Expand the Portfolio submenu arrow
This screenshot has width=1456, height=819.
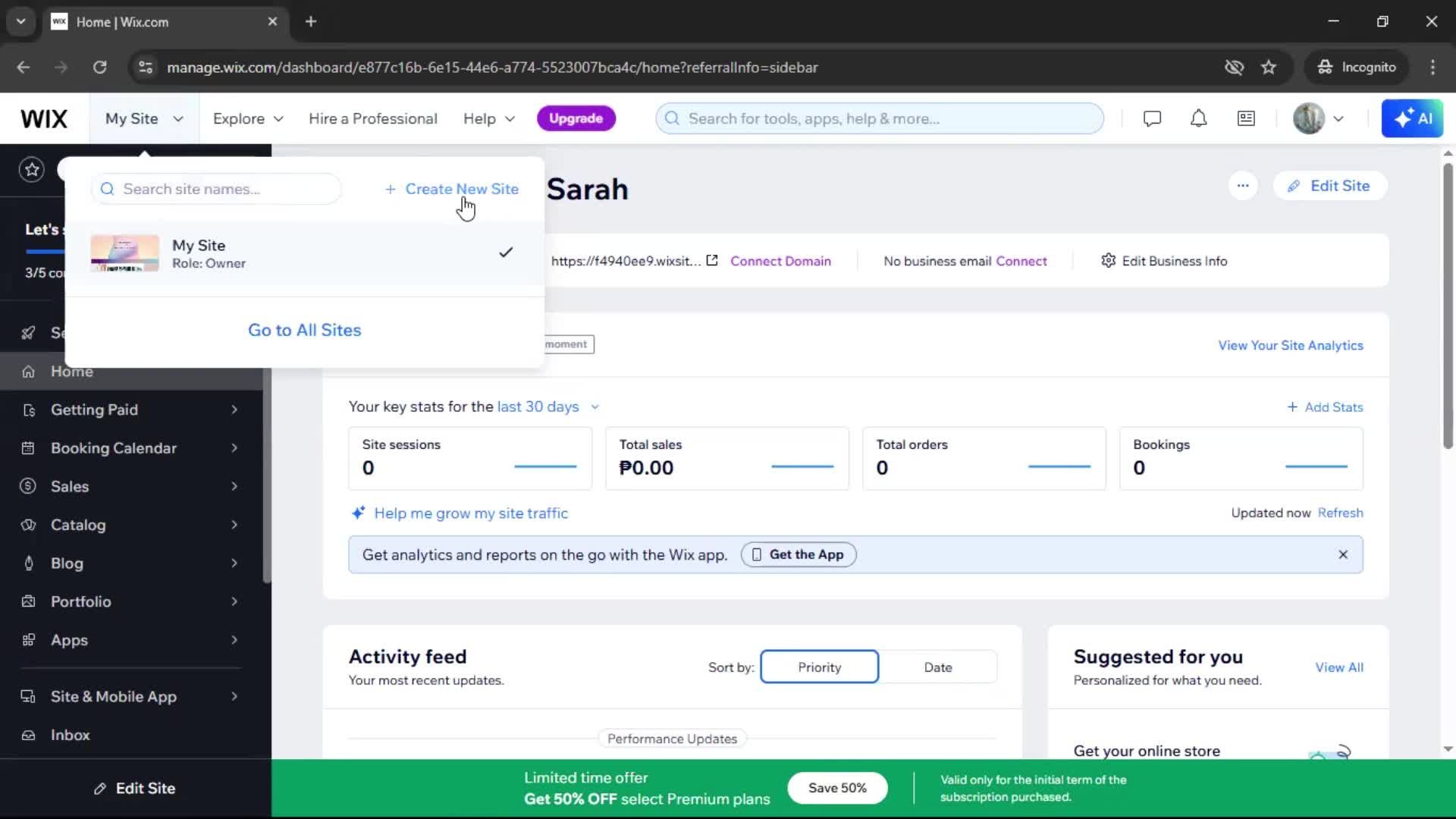pyautogui.click(x=234, y=601)
